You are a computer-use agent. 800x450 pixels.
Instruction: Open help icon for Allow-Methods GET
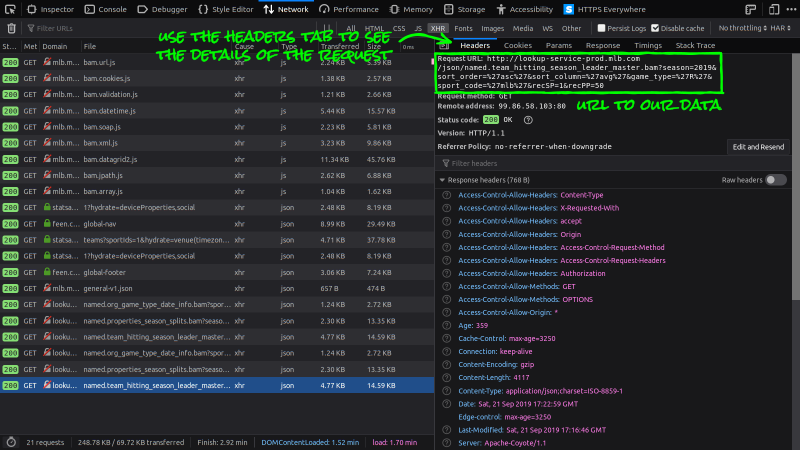(446, 286)
